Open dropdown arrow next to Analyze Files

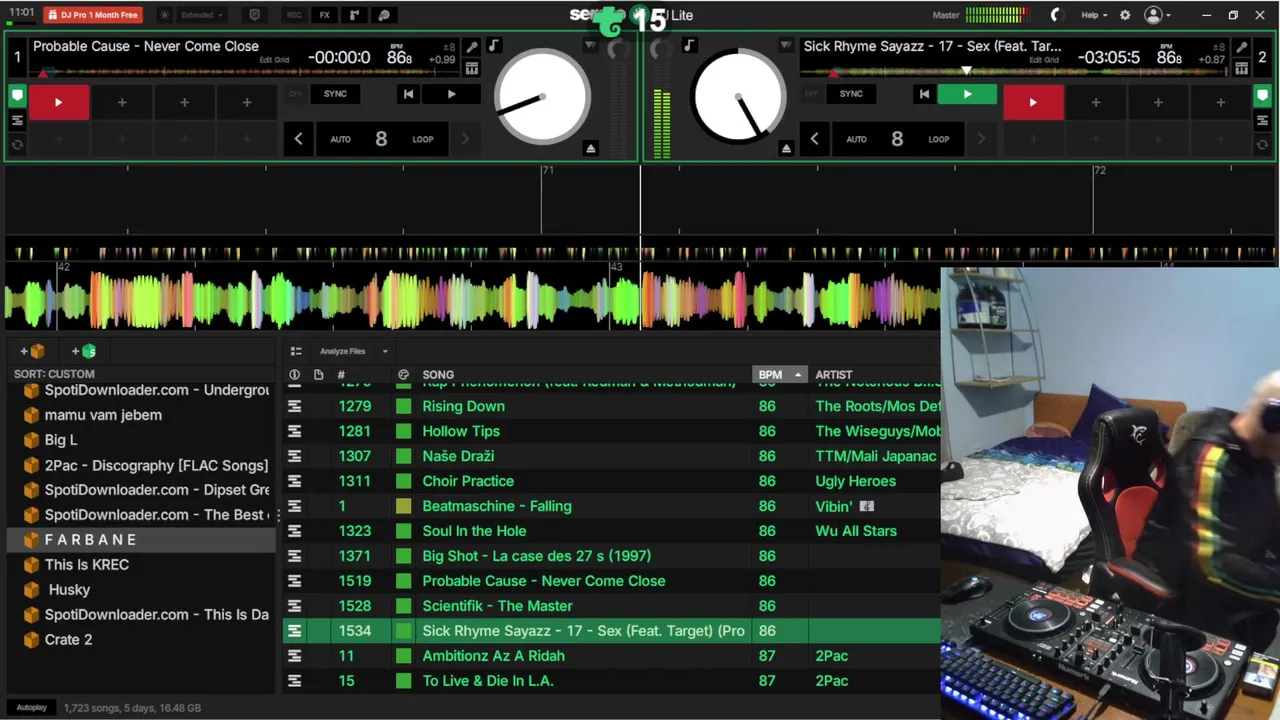[385, 351]
